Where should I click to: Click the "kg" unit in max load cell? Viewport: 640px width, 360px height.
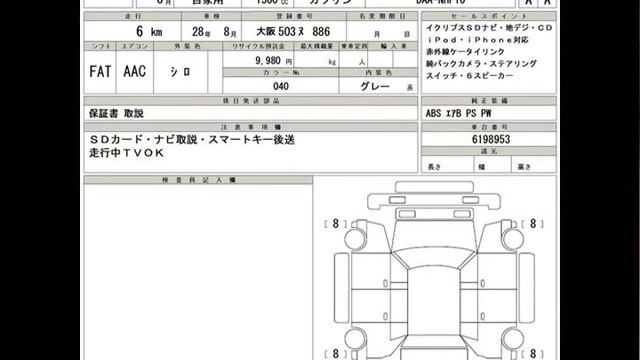[x=332, y=62]
